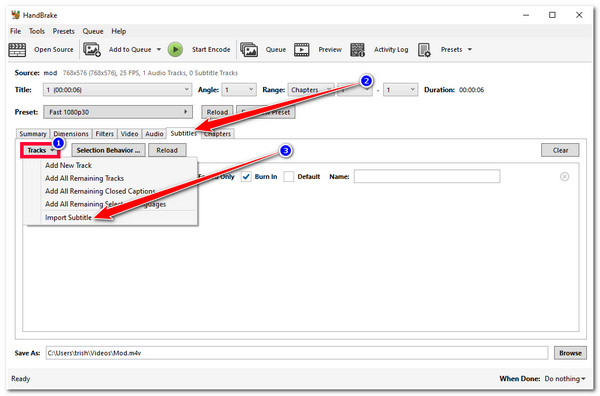Click the Save As path field
Viewport: 600px width, 396px height.
click(297, 353)
